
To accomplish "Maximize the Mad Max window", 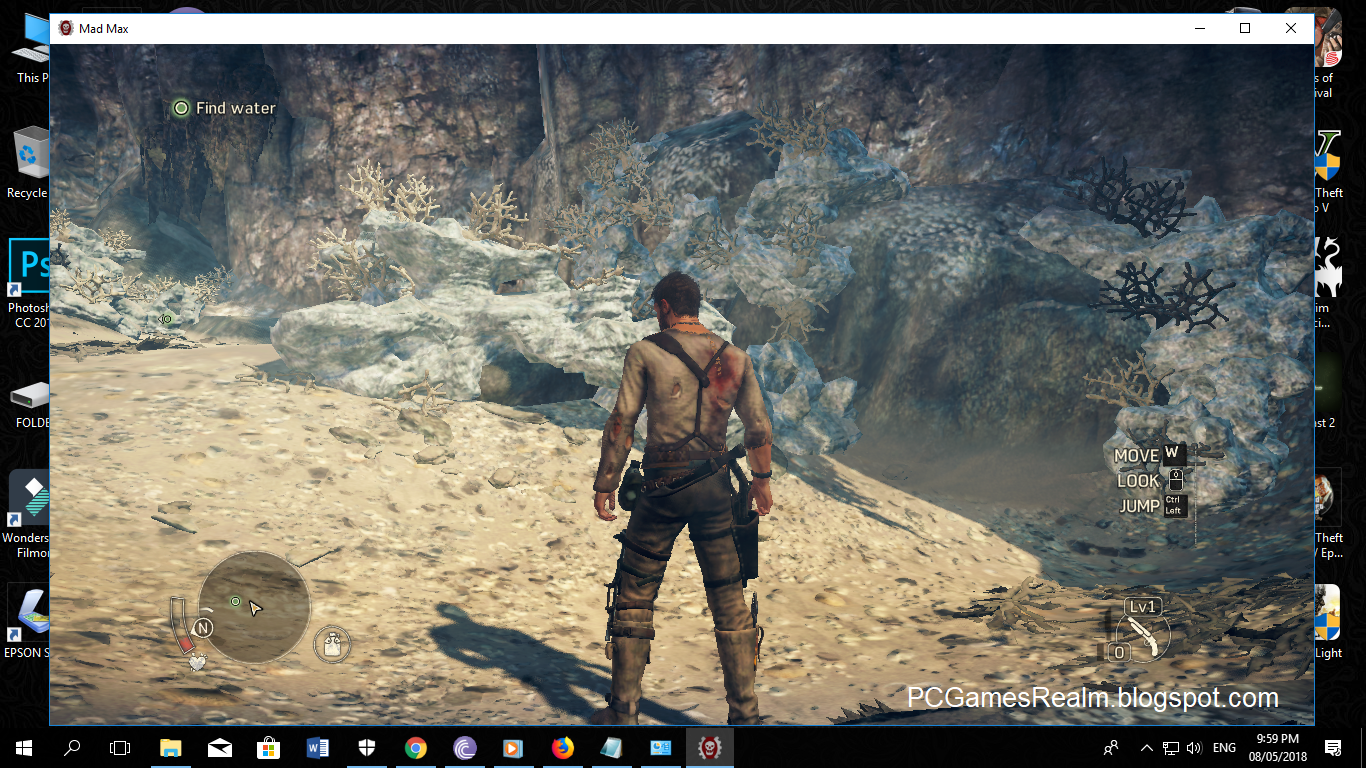I will click(1245, 28).
